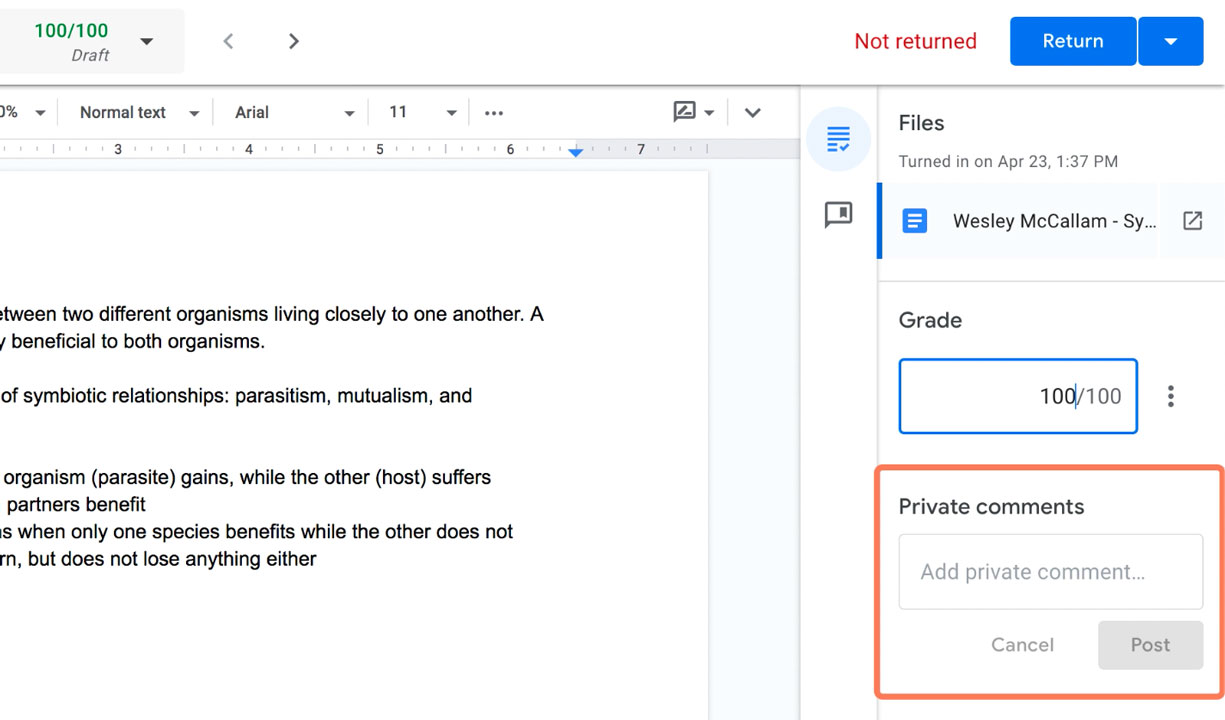Viewport: 1225px width, 720px height.
Task: Open the font size 11 dropdown
Action: (451, 112)
